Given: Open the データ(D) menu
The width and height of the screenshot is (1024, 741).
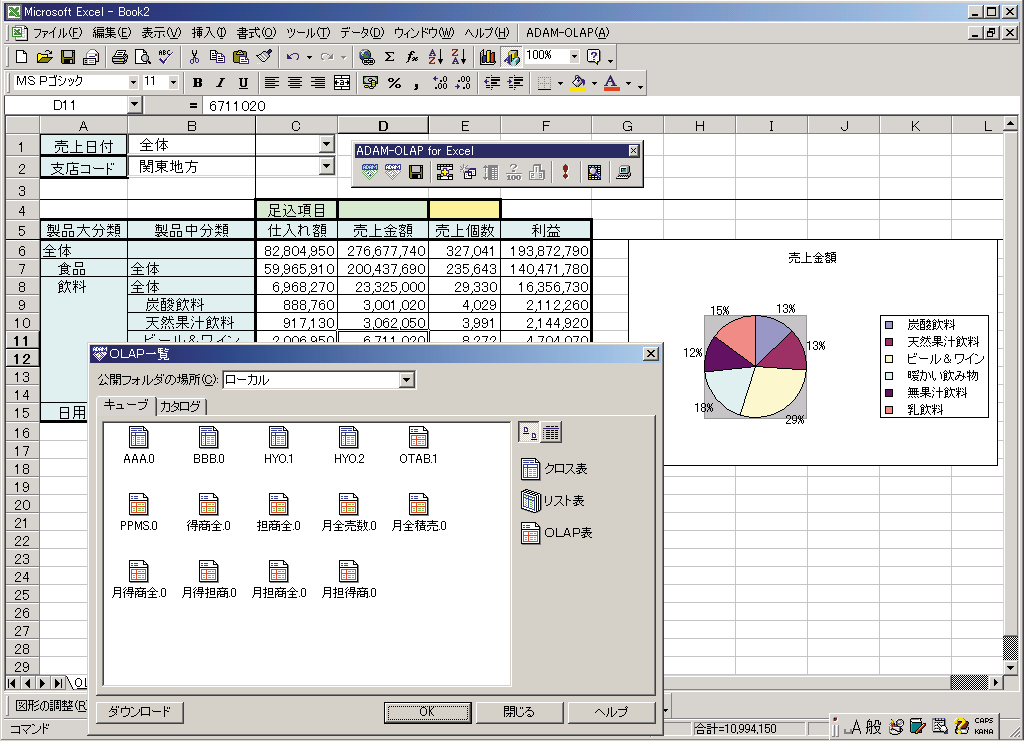Looking at the screenshot, I should click(362, 33).
